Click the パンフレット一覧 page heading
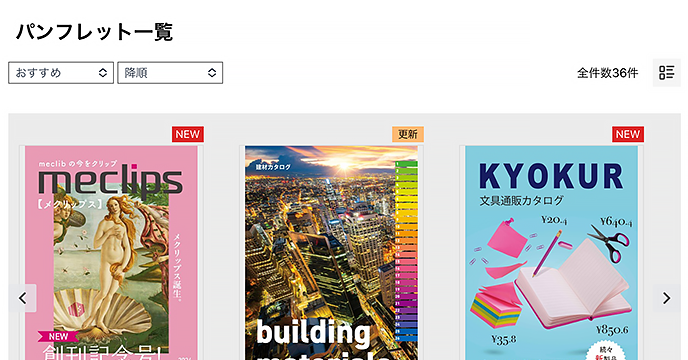The height and width of the screenshot is (360, 688). [94, 32]
